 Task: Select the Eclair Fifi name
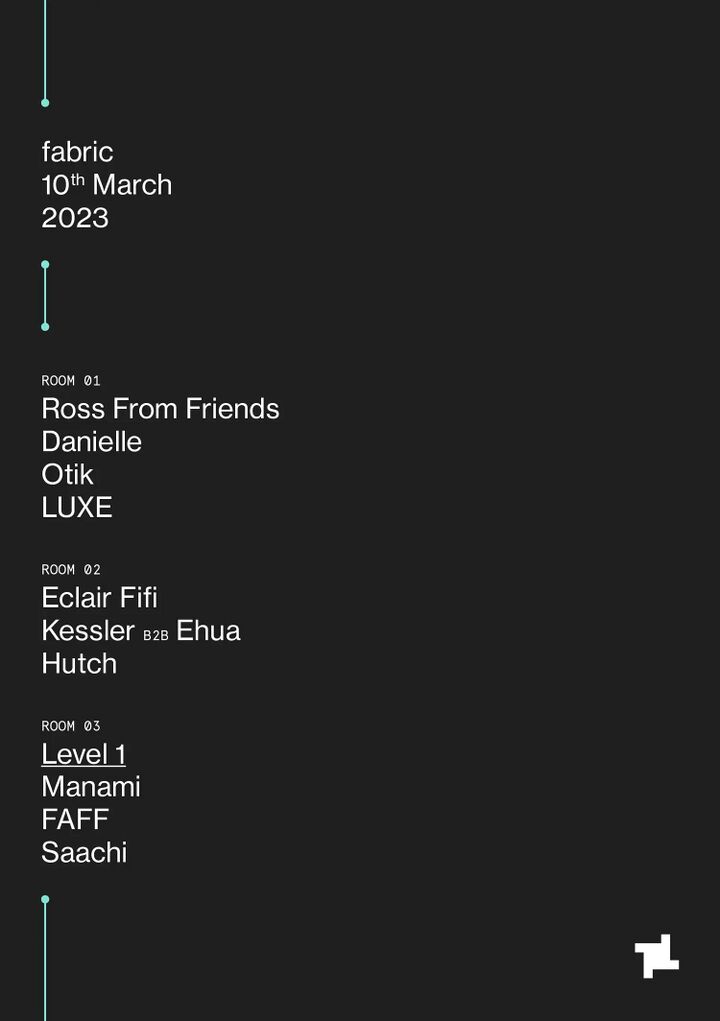99,598
